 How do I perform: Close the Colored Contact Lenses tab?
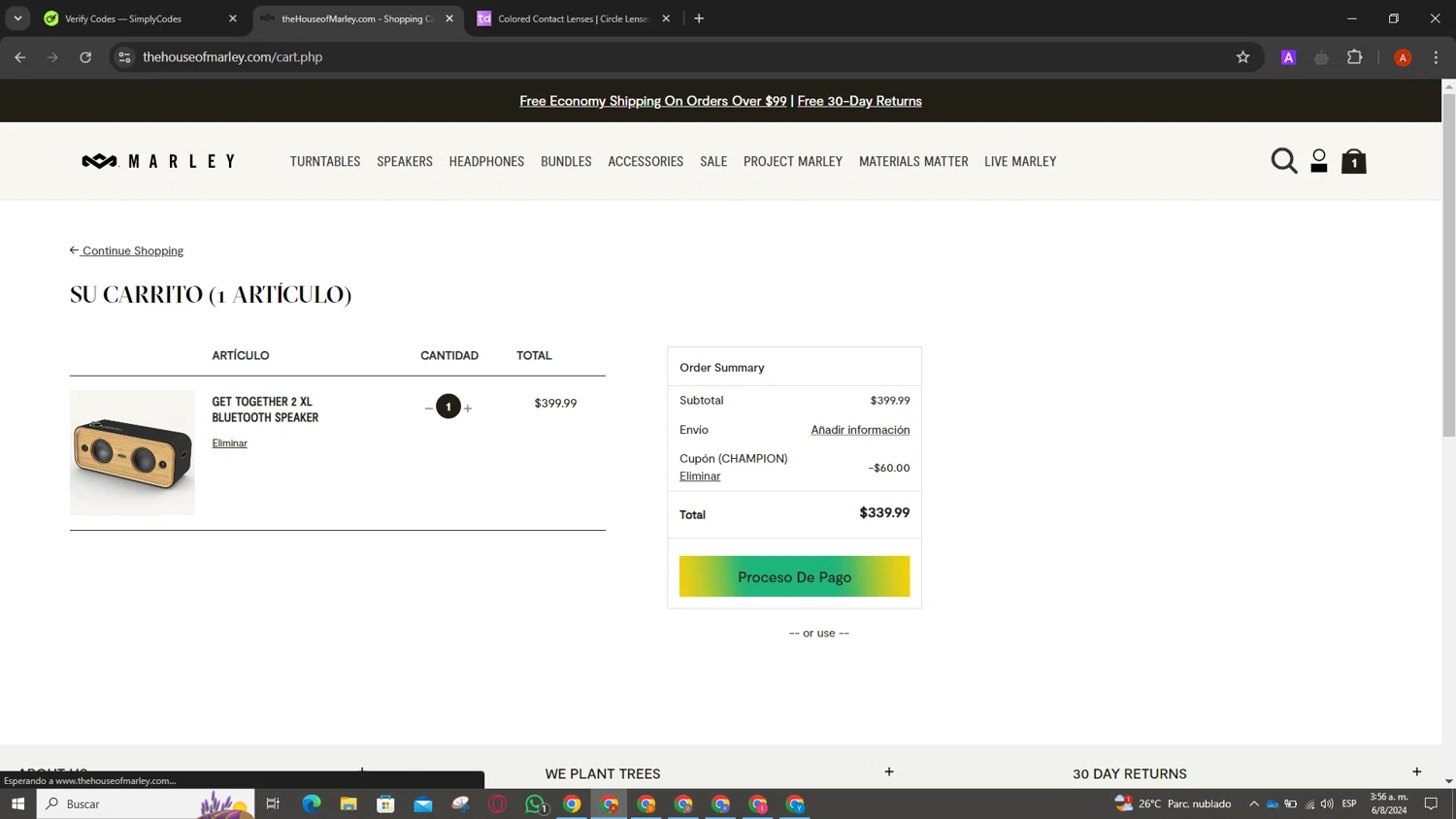(x=666, y=18)
